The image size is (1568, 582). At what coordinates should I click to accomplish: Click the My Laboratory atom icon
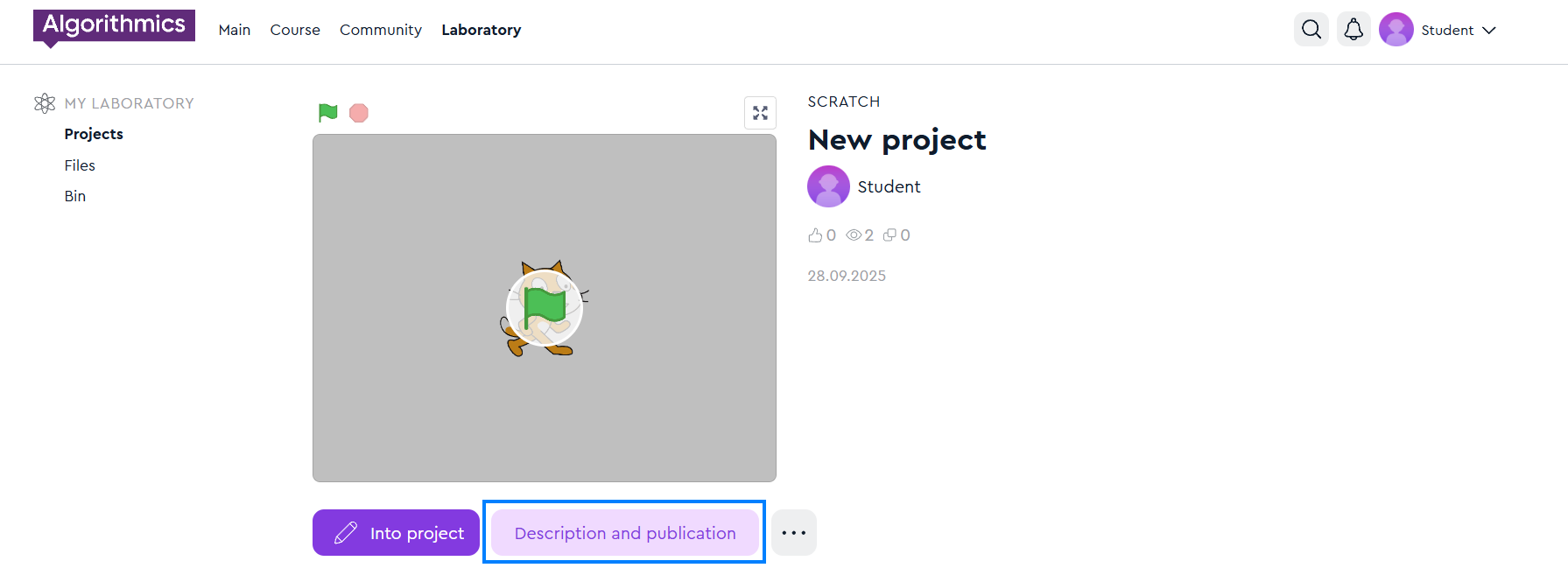[45, 103]
